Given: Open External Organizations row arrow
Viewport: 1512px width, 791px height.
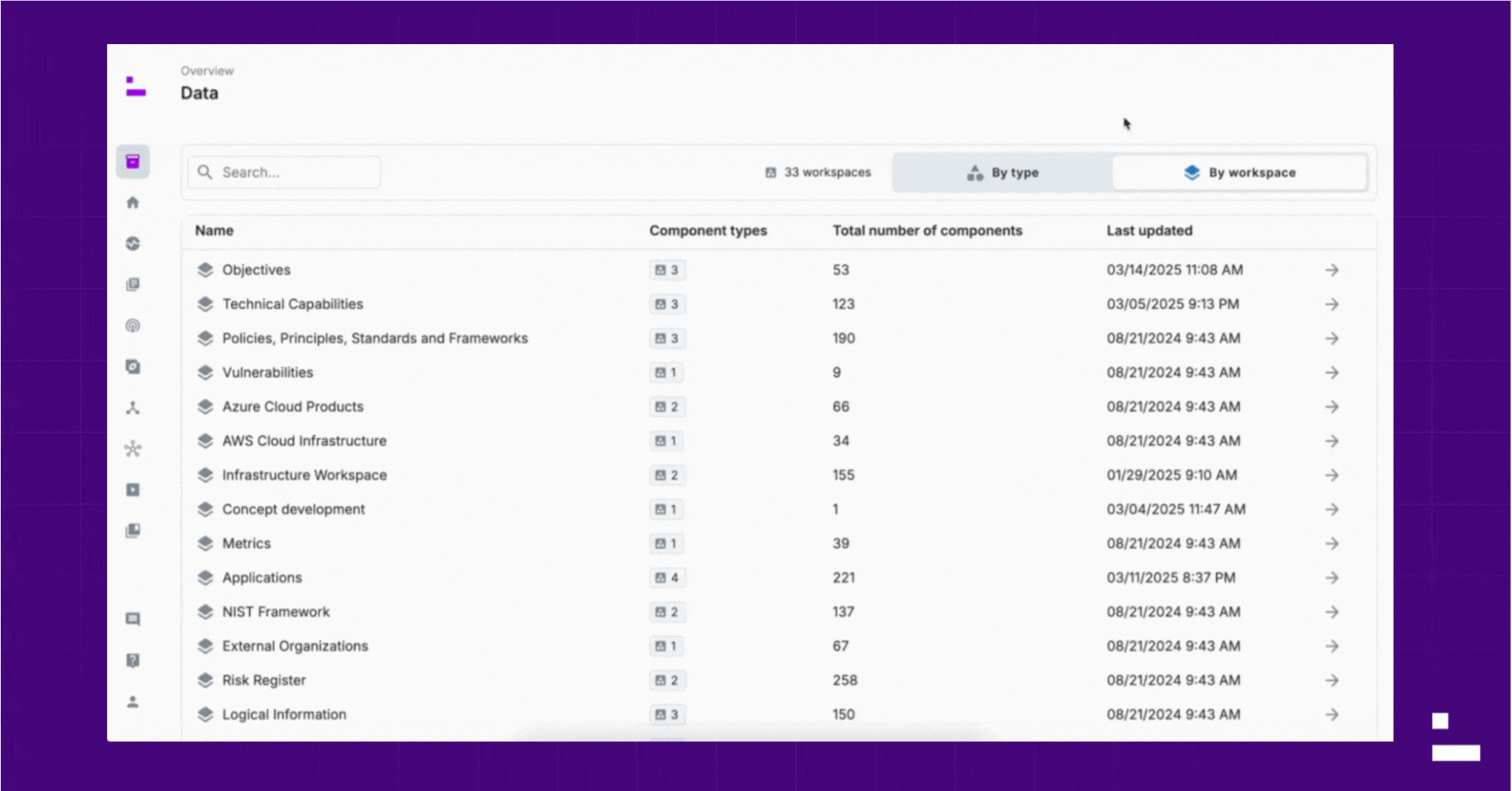Looking at the screenshot, I should (x=1332, y=646).
